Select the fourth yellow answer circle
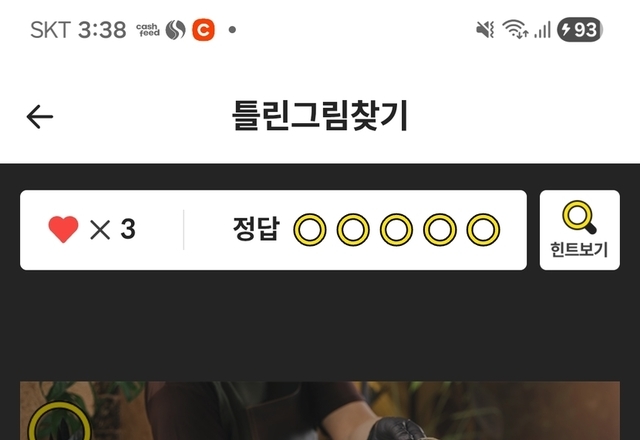 pyautogui.click(x=440, y=230)
